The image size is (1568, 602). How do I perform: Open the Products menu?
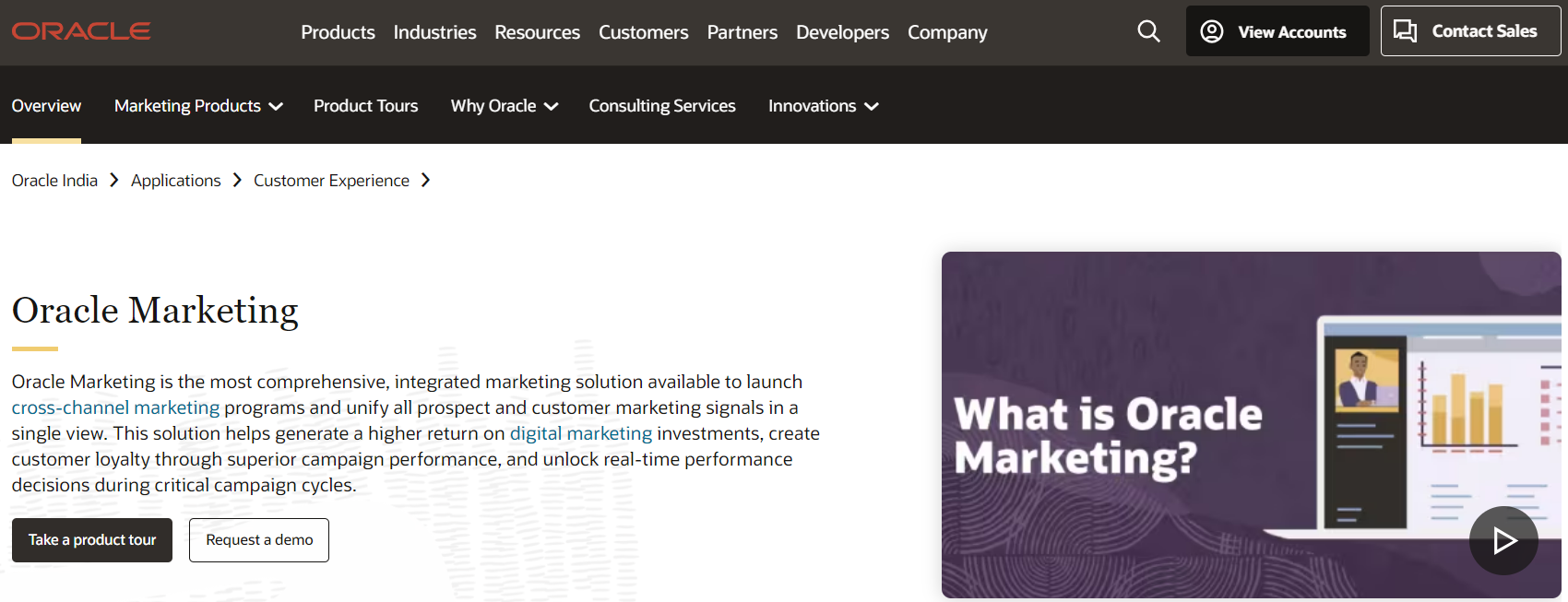[x=338, y=32]
